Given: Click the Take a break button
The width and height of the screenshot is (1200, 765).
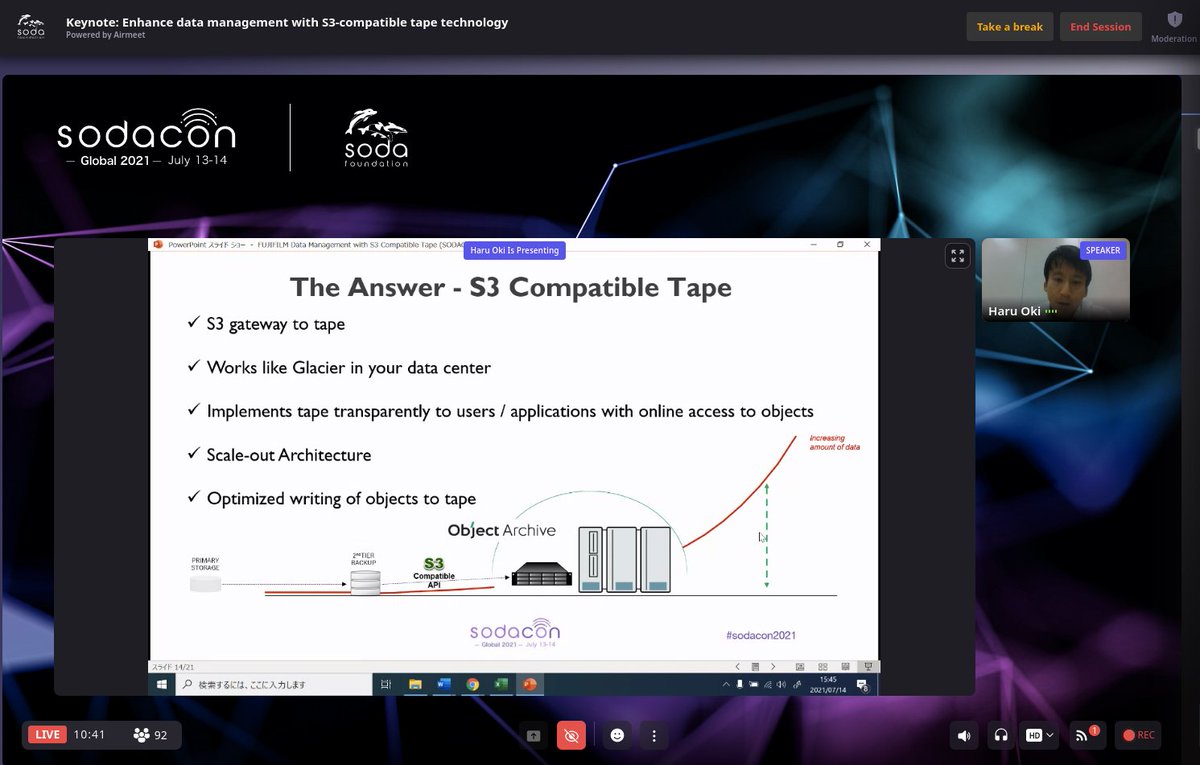Looking at the screenshot, I should 1009,27.
